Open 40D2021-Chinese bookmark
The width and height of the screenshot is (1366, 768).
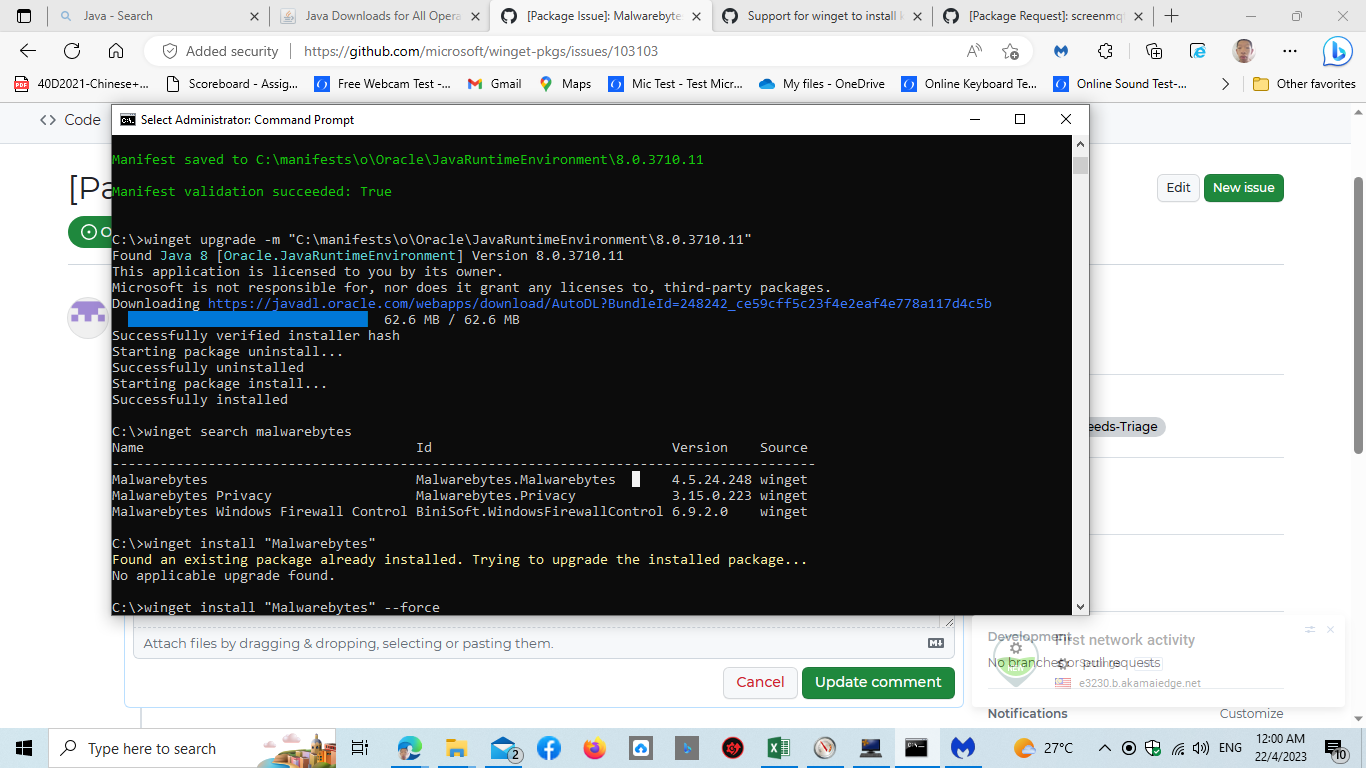82,84
